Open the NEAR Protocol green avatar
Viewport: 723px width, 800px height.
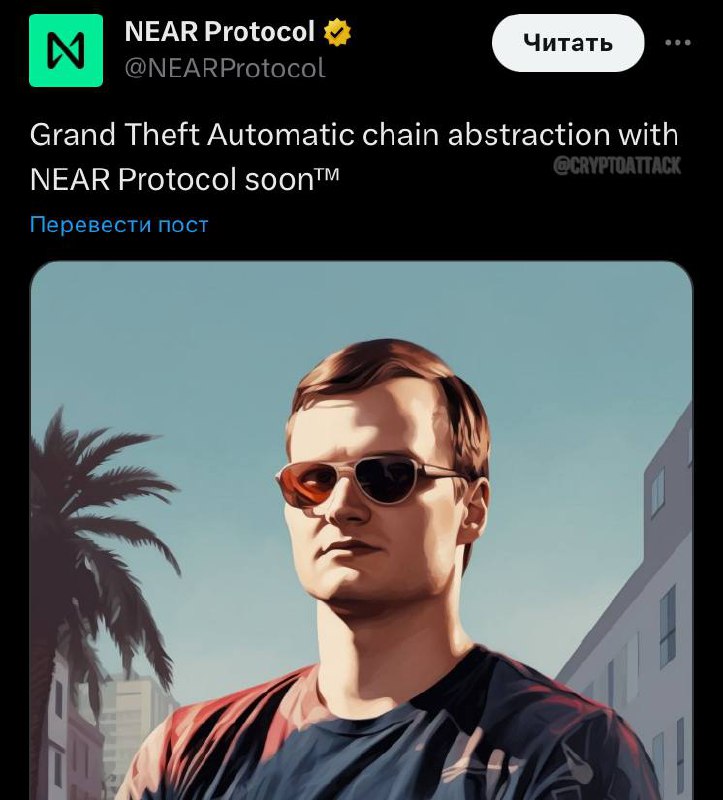pyautogui.click(x=66, y=51)
